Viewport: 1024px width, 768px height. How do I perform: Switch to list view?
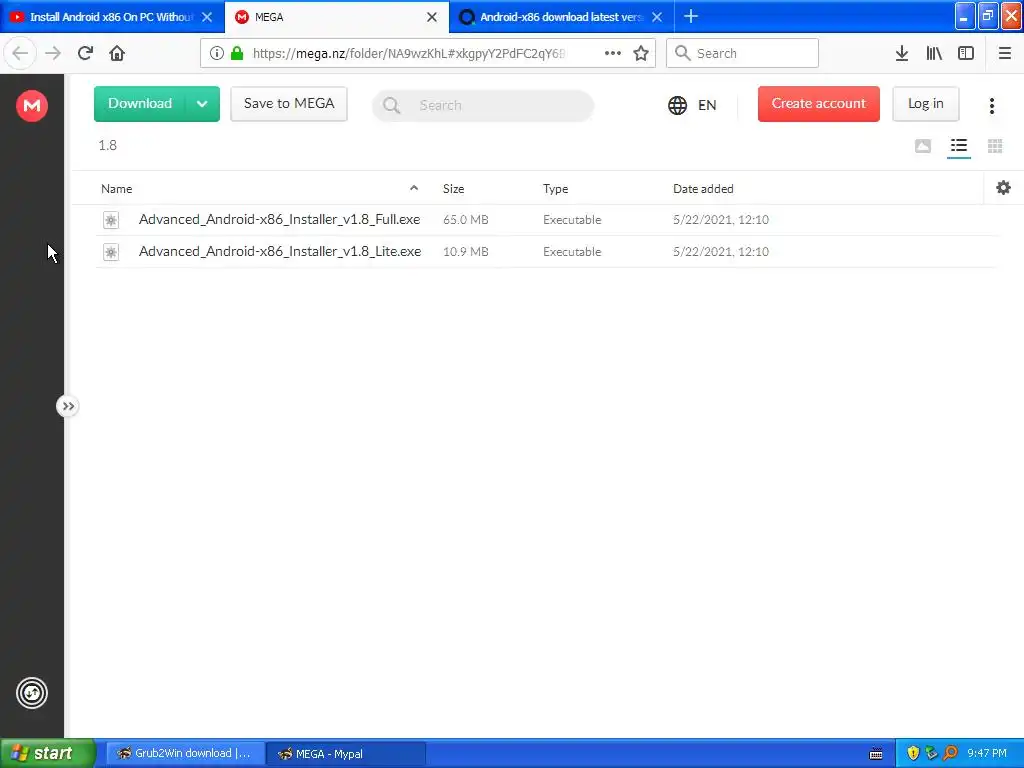click(959, 146)
